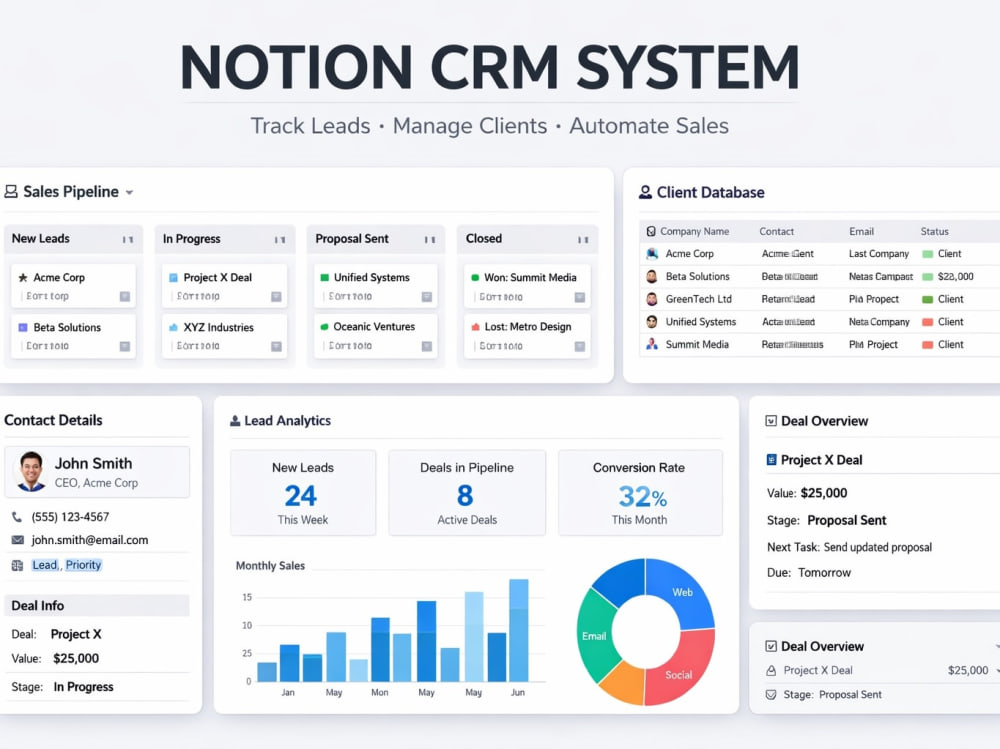Open the Conversion Rate stat card
Viewport: 1000px width, 749px height.
tap(640, 493)
